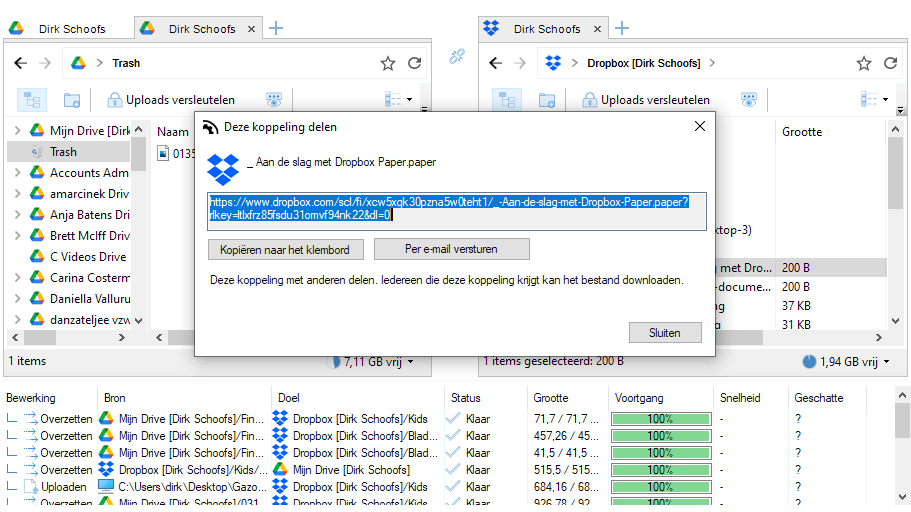
Task: Click Klaar status of Uploaden row
Action: point(478,486)
